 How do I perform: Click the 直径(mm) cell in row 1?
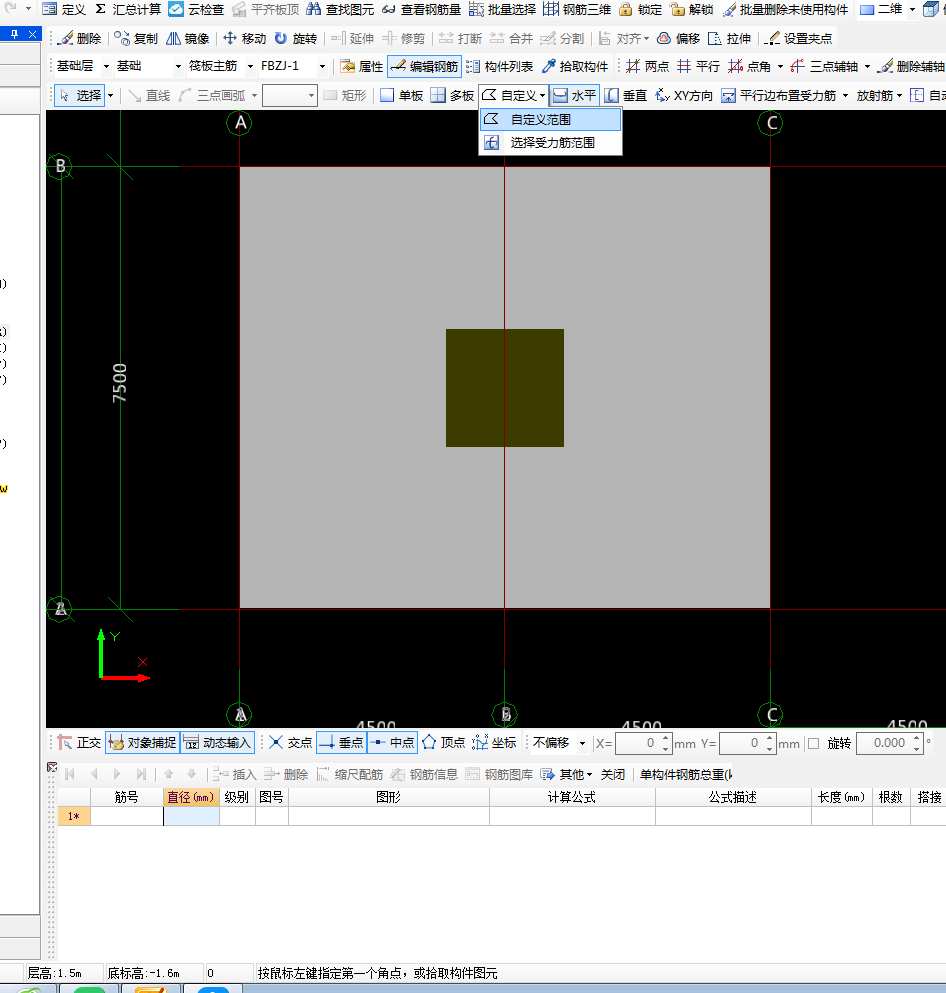(191, 816)
